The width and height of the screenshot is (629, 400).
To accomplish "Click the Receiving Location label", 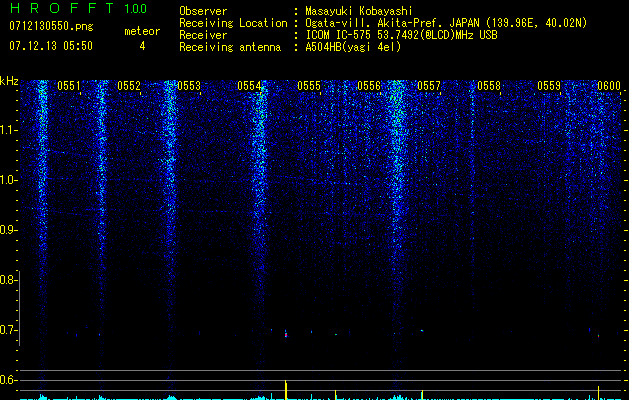I will tap(233, 23).
